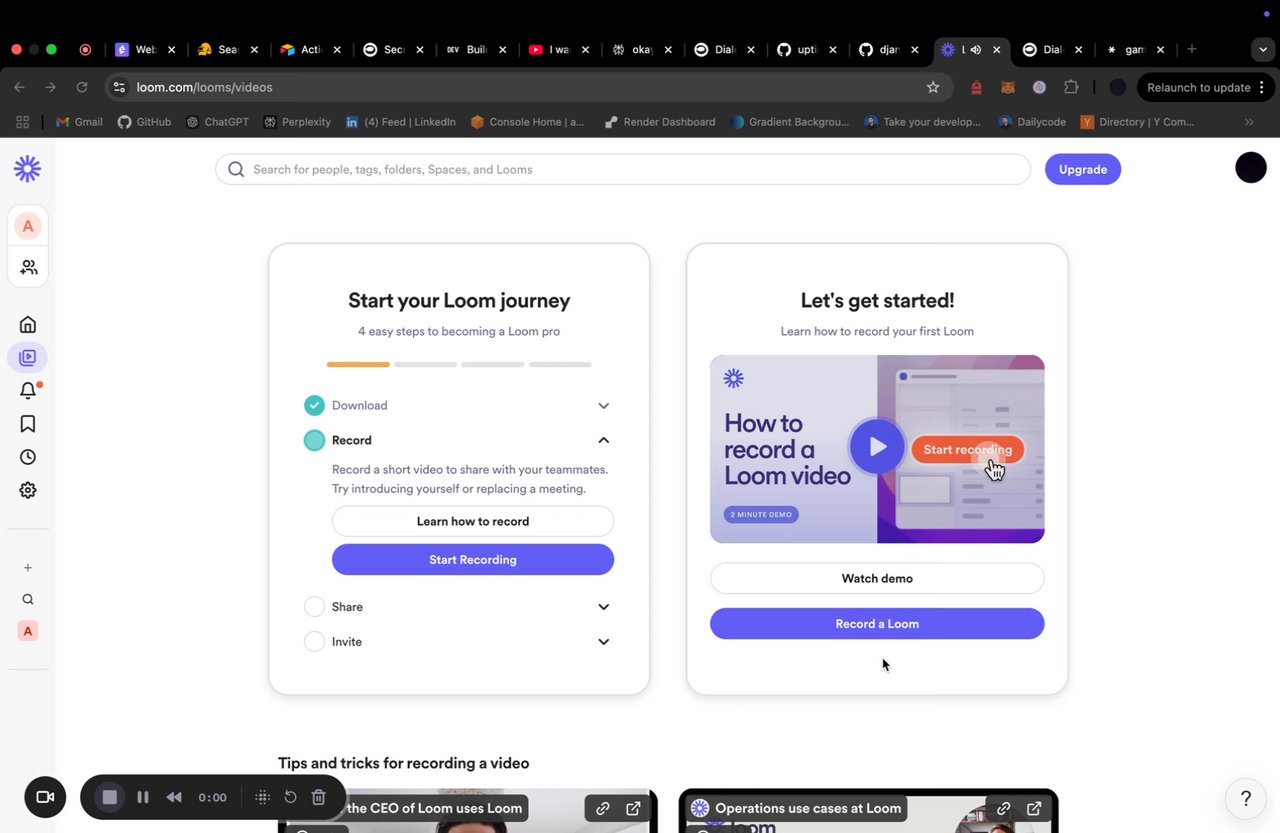The image size is (1280, 833).
Task: Open site information icon in address bar
Action: click(x=120, y=87)
